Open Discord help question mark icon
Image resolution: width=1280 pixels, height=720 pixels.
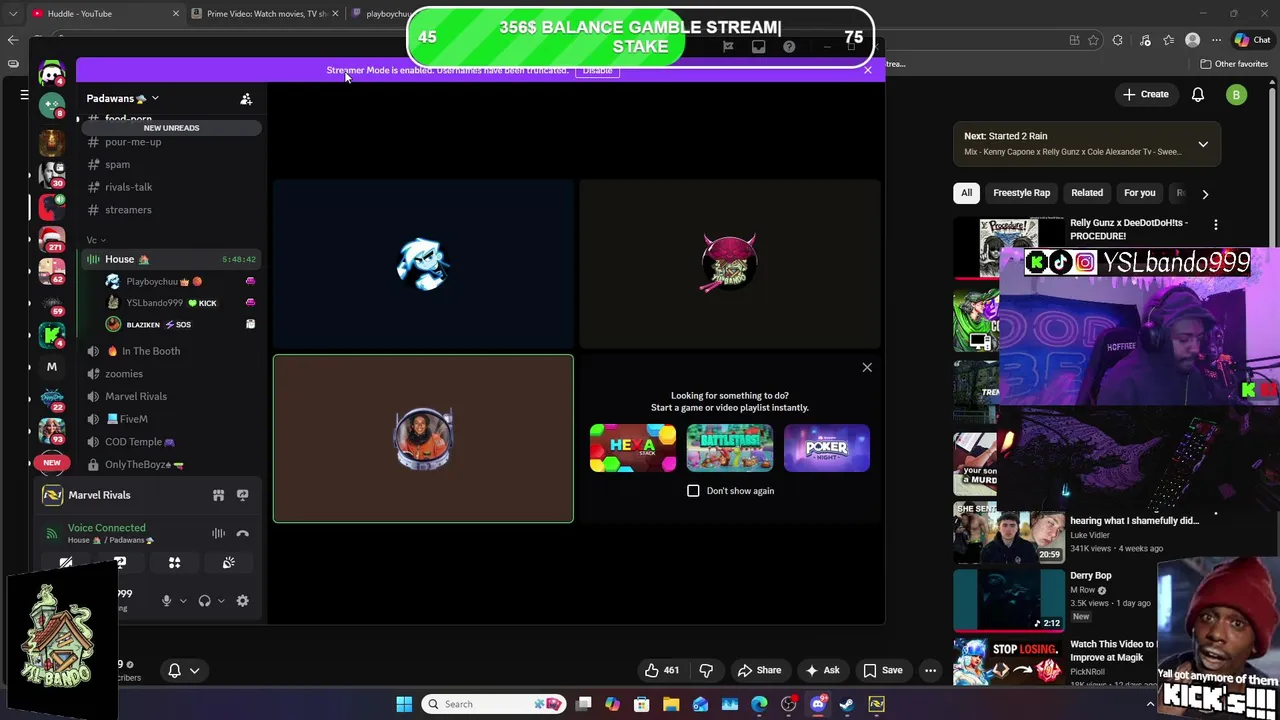coord(789,46)
